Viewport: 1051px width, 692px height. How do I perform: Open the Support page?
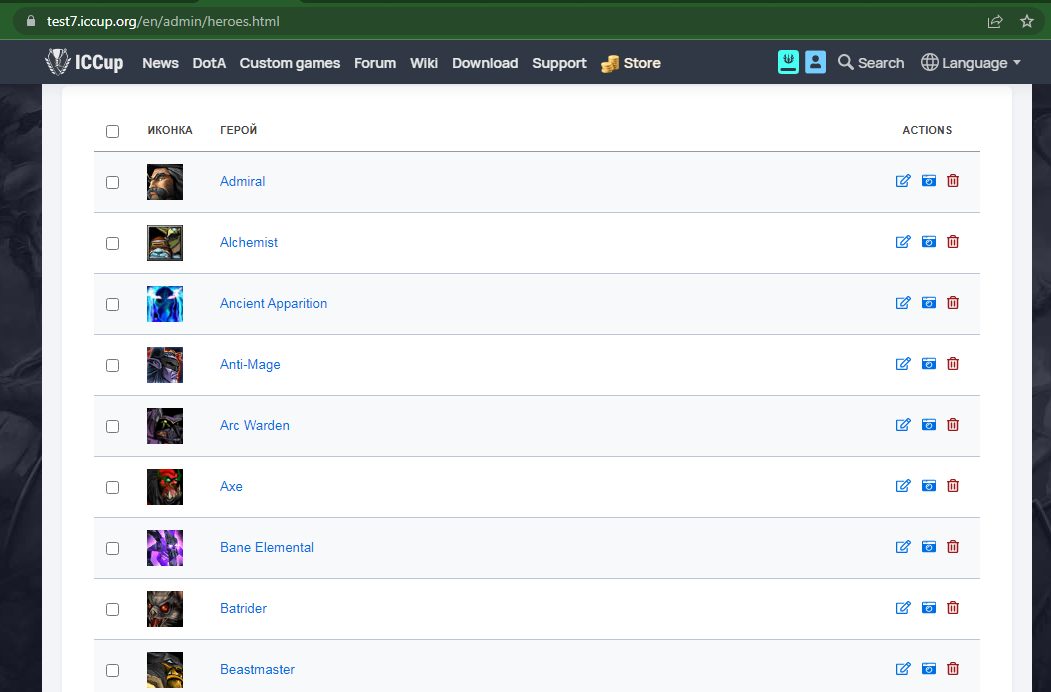click(559, 63)
